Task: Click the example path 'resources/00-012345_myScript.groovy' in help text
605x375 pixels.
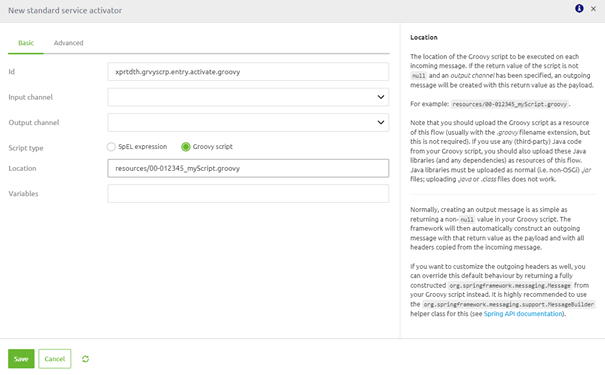Action: pyautogui.click(x=510, y=104)
